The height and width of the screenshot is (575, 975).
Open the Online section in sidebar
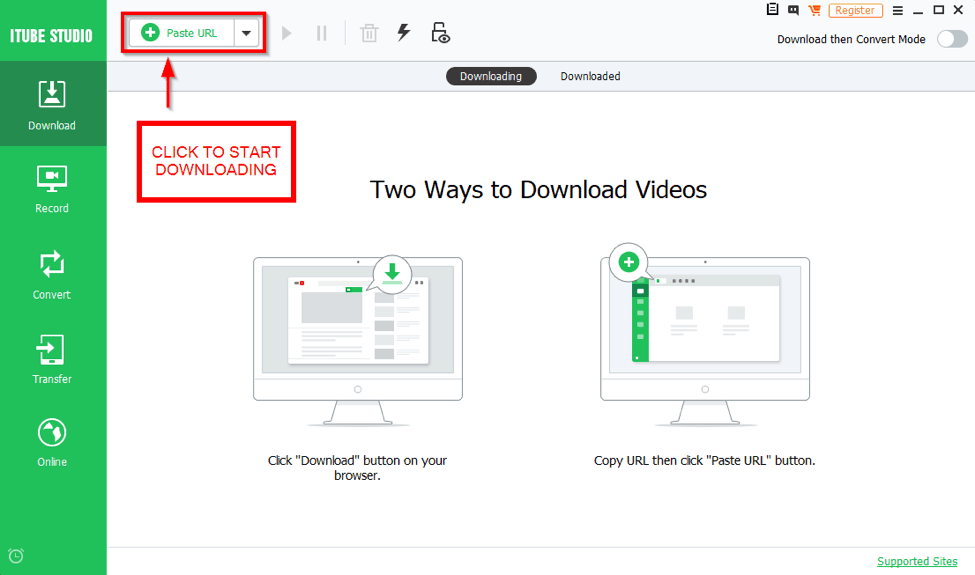point(52,442)
